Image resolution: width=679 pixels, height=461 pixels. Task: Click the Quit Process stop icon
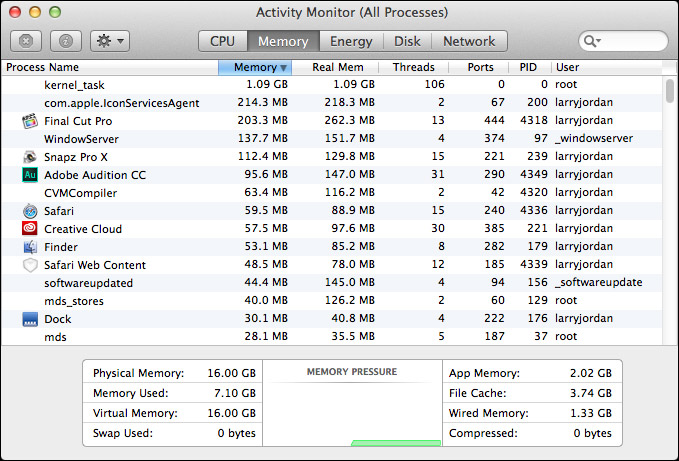pyautogui.click(x=26, y=41)
